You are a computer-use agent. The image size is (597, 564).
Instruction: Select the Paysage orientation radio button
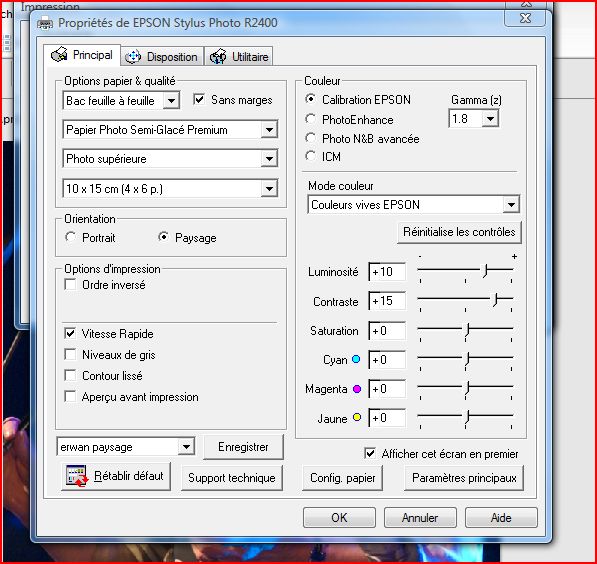(x=163, y=237)
